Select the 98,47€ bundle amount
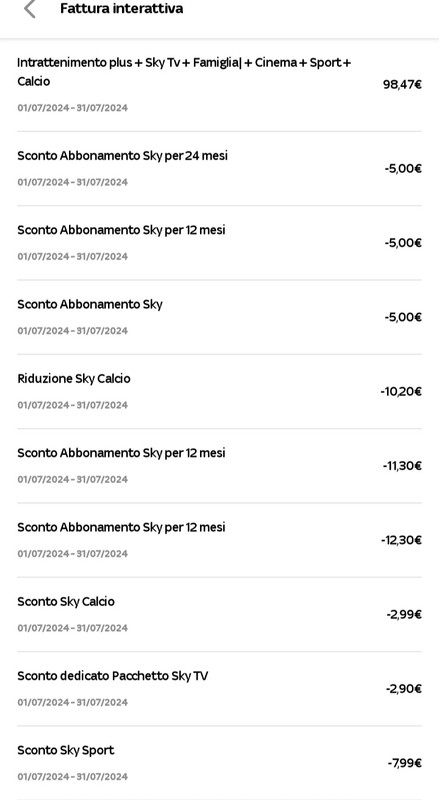 pyautogui.click(x=402, y=85)
